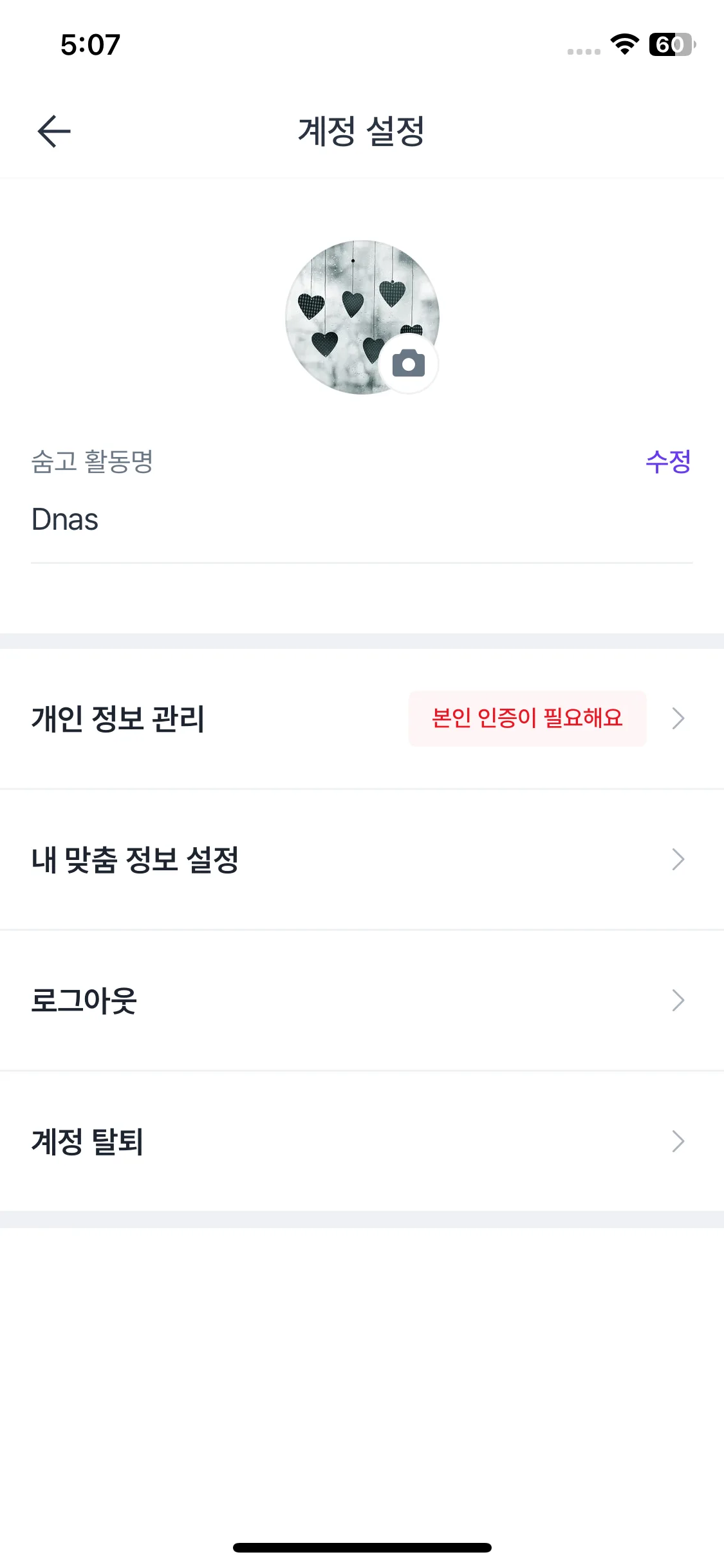The image size is (724, 1568).
Task: Tap the 본인 인증이 필요해요 badge
Action: (527, 718)
